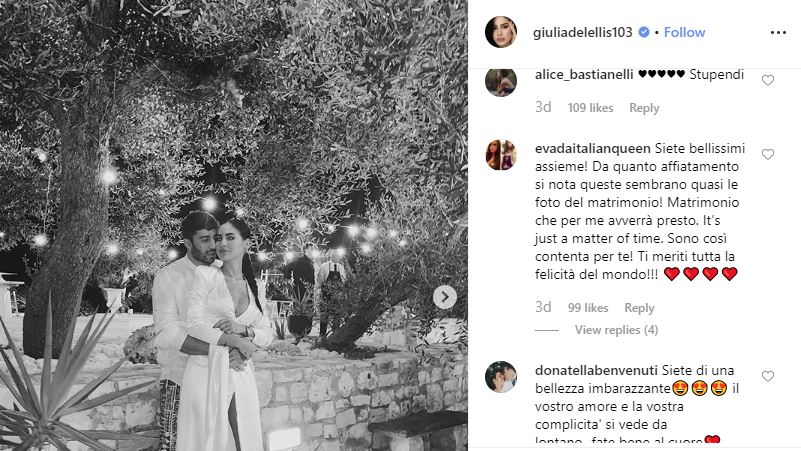Click the verified badge next to giuliadelellis103
This screenshot has height=451, width=801.
[x=644, y=32]
